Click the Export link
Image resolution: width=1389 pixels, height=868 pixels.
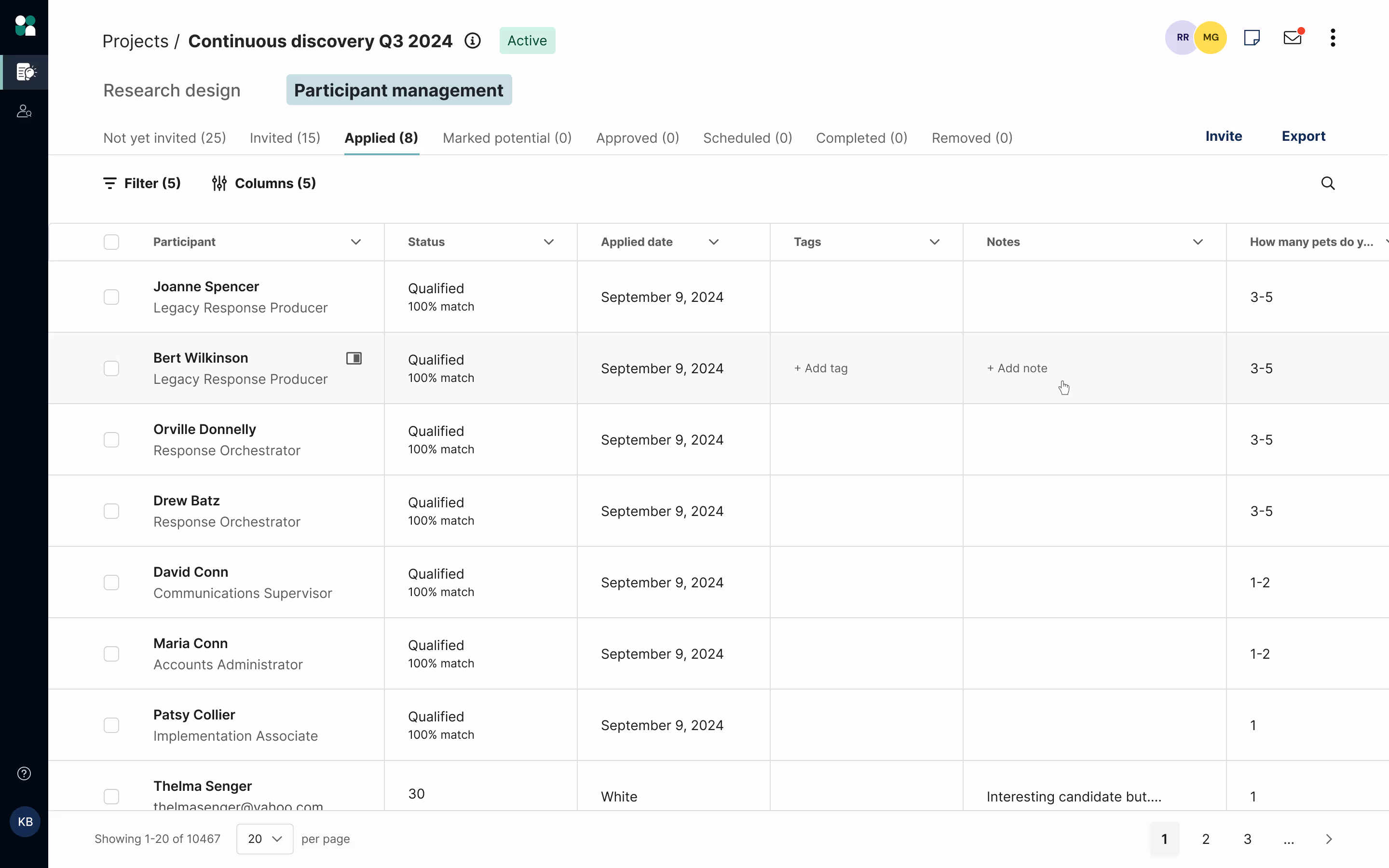[1303, 136]
